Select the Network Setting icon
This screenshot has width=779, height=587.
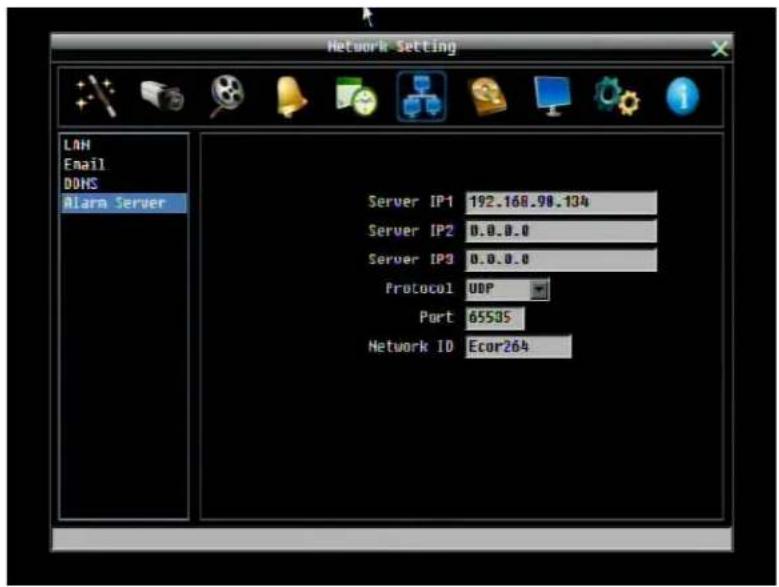click(421, 96)
